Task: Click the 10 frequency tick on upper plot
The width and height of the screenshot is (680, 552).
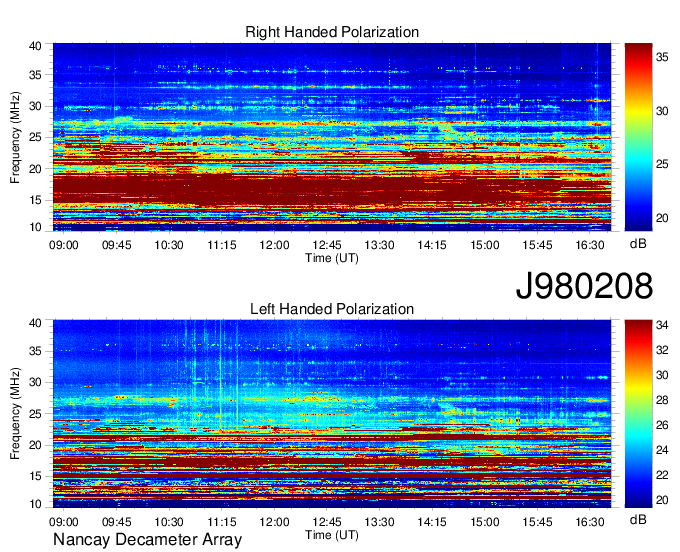Action: [36, 227]
